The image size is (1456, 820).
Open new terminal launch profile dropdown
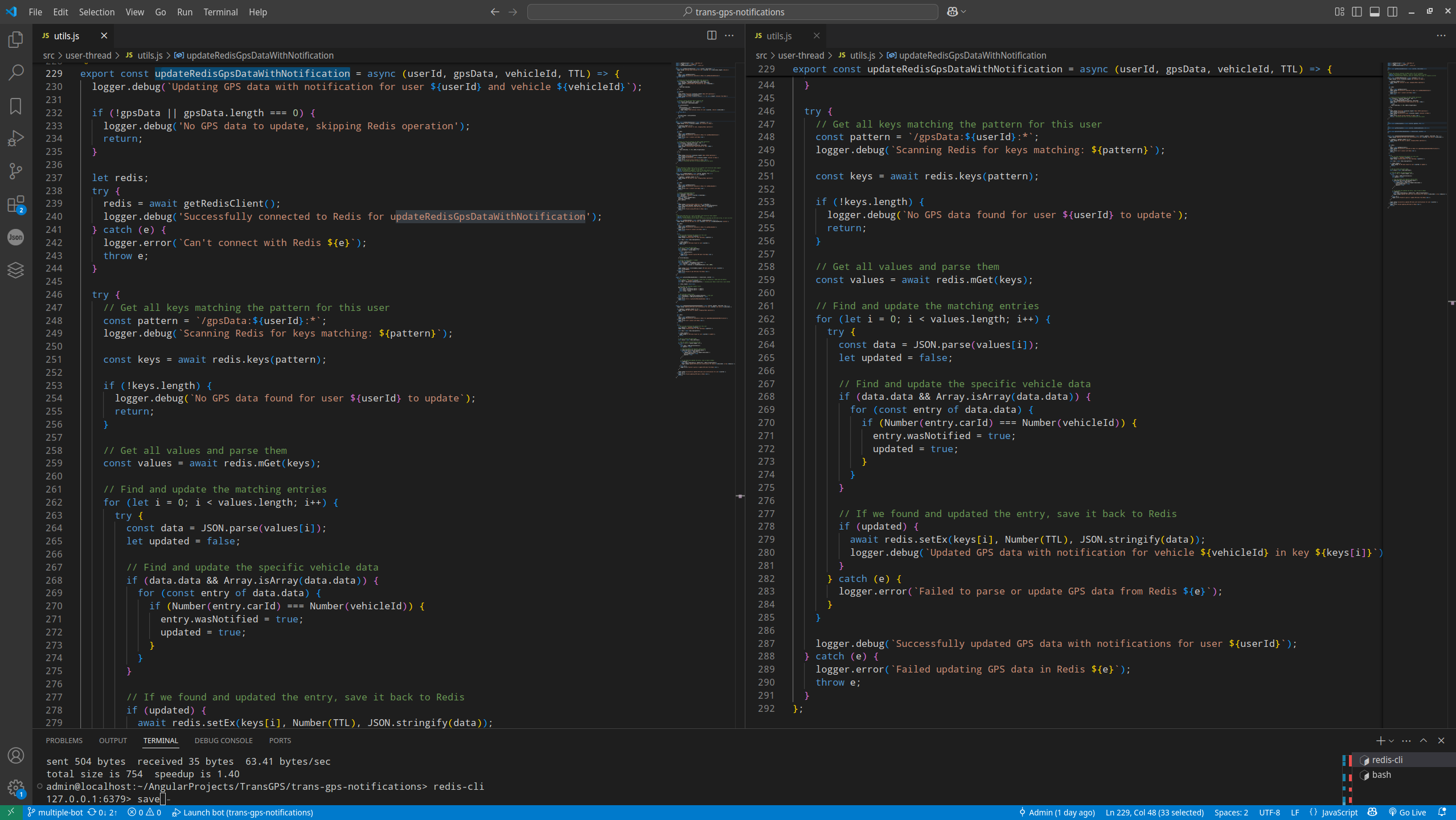[1392, 741]
